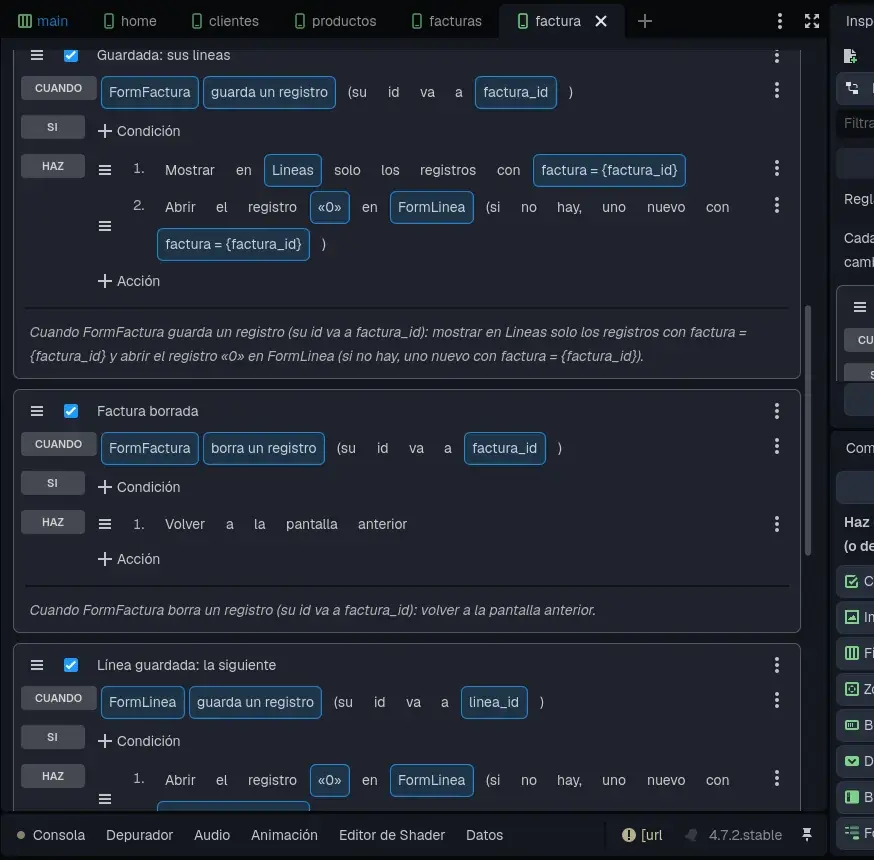
Task: Open options for the 'borra un registro' trigger row
Action: pos(776,446)
